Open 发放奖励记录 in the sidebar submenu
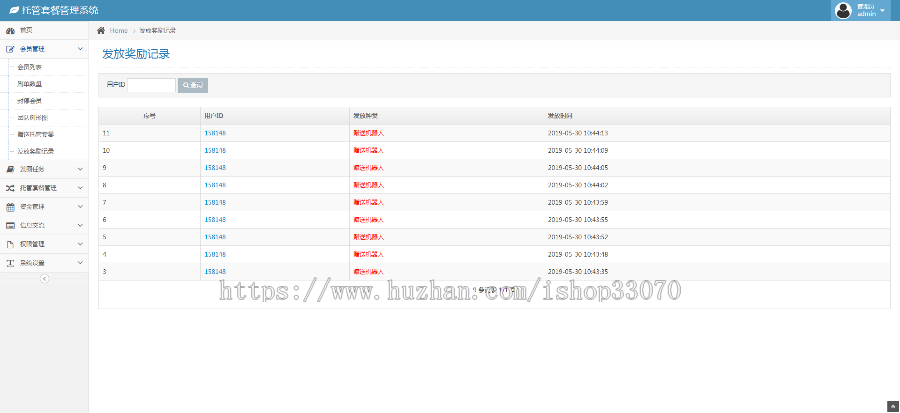Image resolution: width=900 pixels, height=413 pixels. coord(36,151)
